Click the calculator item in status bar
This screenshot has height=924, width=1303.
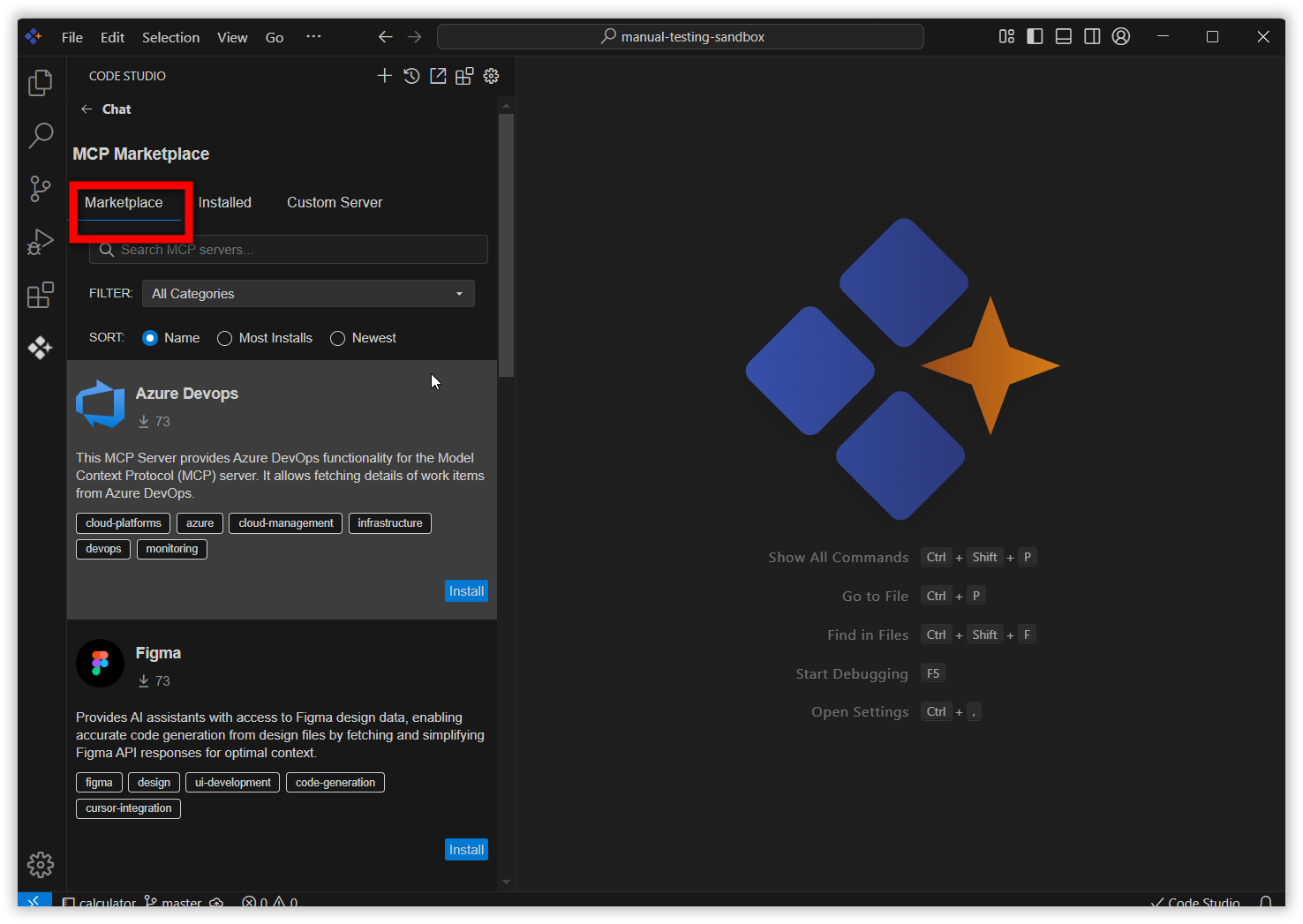point(99,902)
